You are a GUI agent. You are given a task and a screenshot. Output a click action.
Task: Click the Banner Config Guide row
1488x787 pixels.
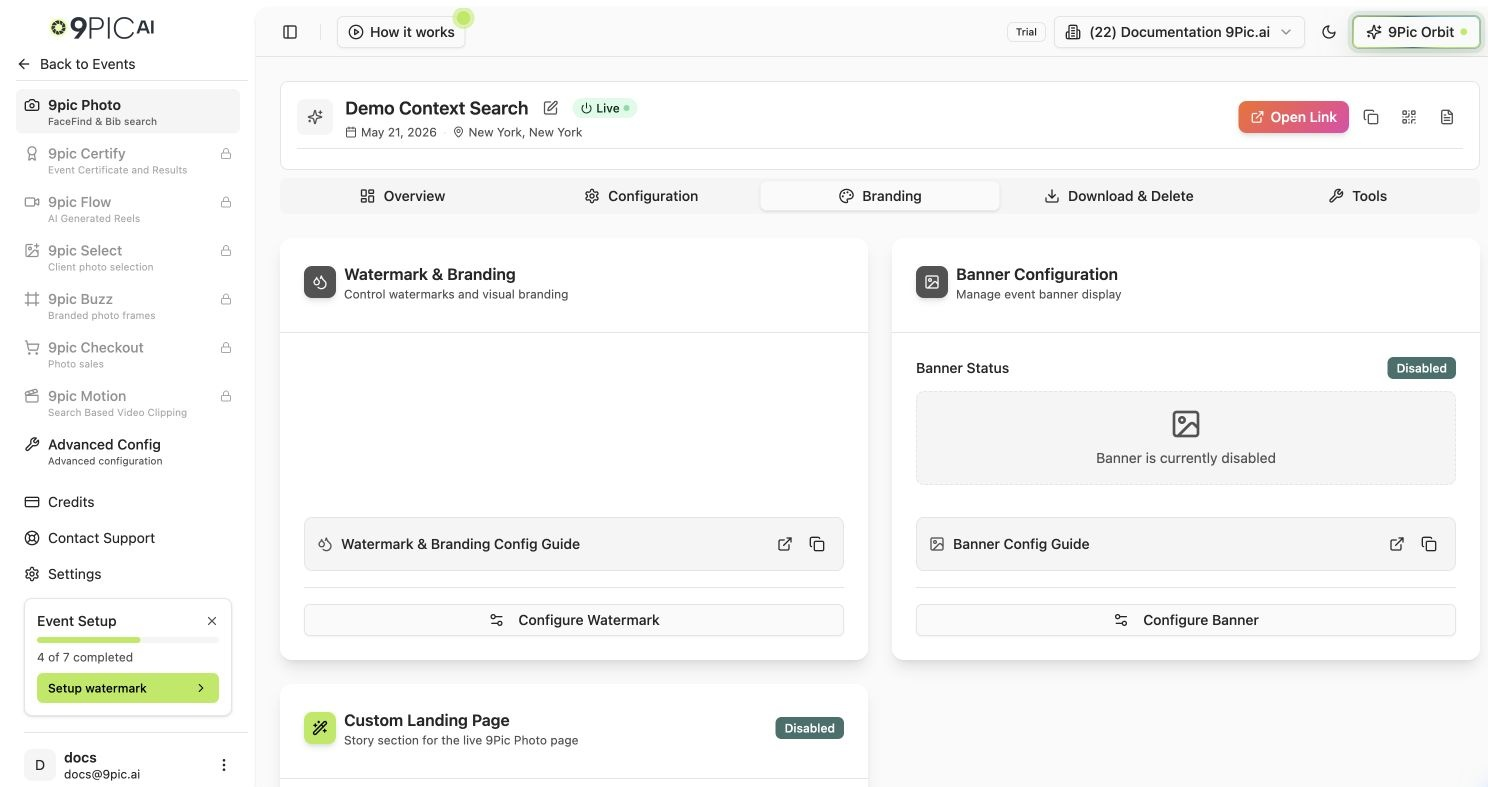(1186, 544)
